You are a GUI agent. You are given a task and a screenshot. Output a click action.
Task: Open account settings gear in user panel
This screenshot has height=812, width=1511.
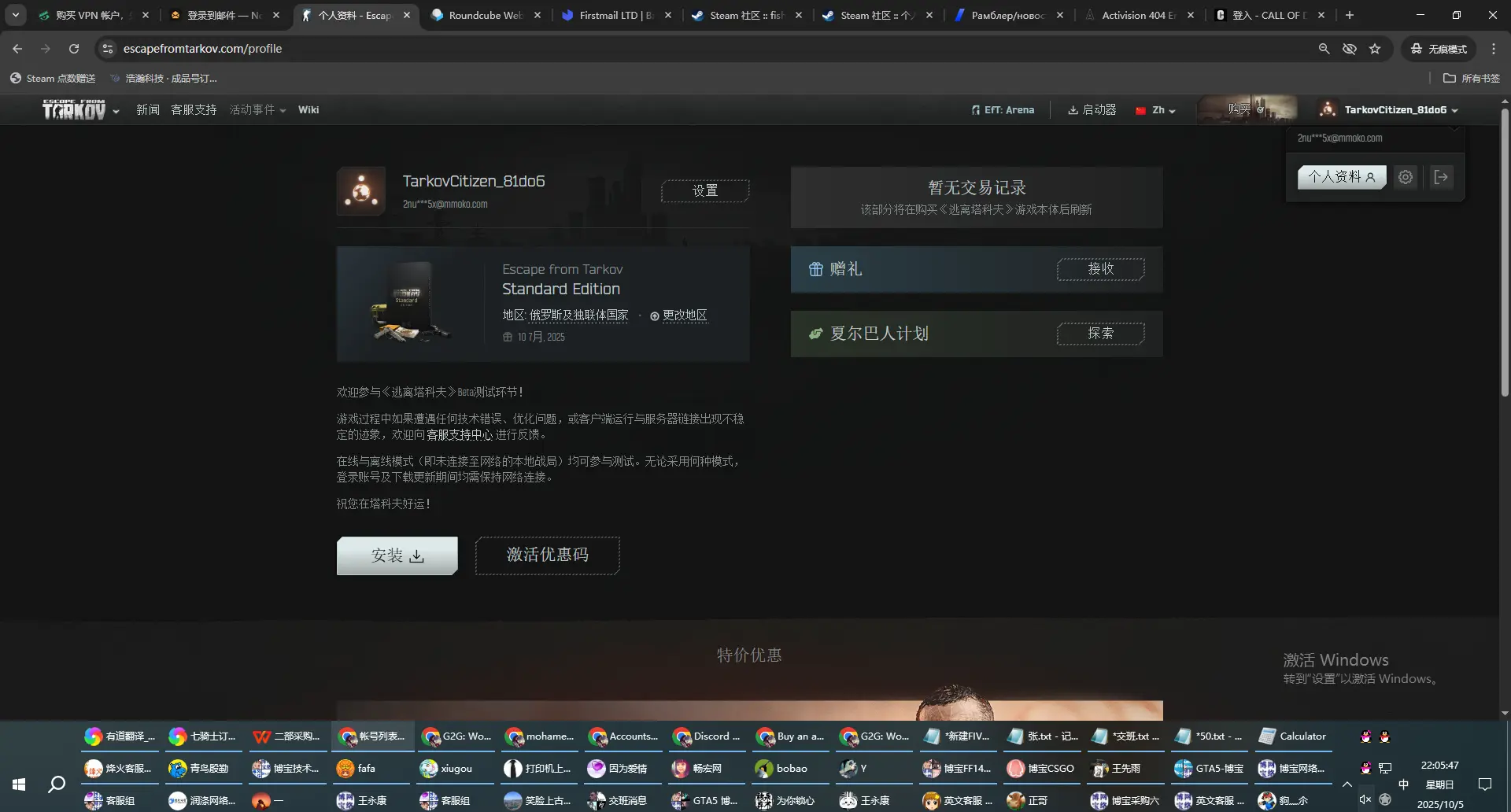tap(1406, 177)
